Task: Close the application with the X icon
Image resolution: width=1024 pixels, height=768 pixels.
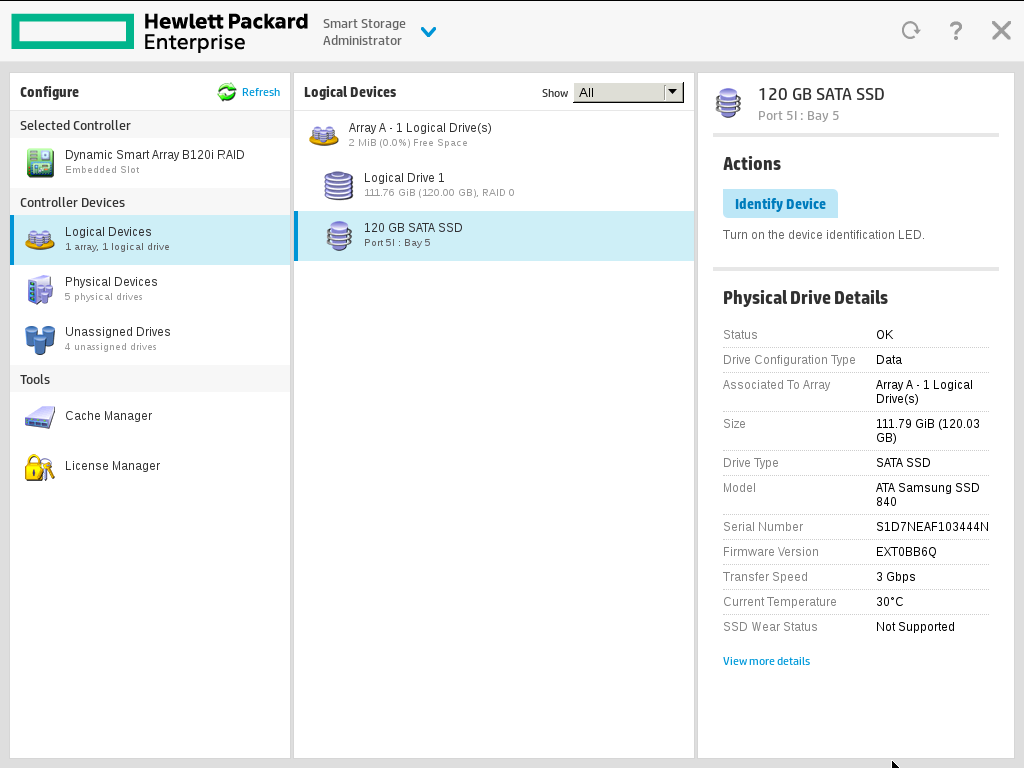Action: click(x=1001, y=30)
